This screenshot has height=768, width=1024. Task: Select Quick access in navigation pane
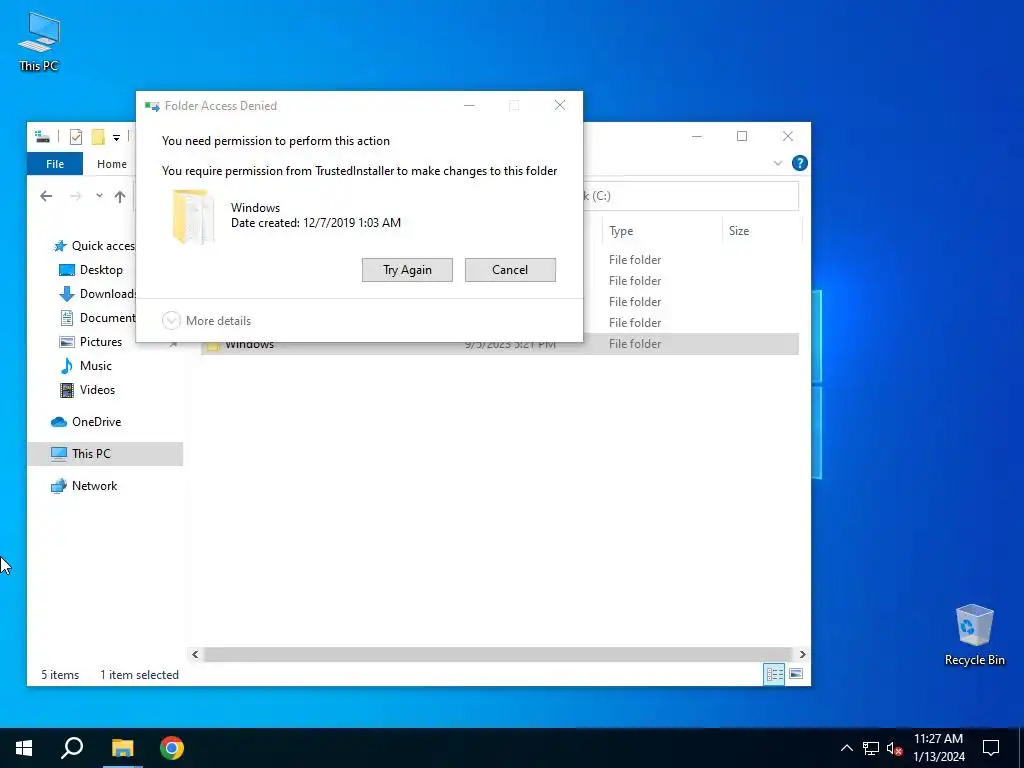click(93, 246)
